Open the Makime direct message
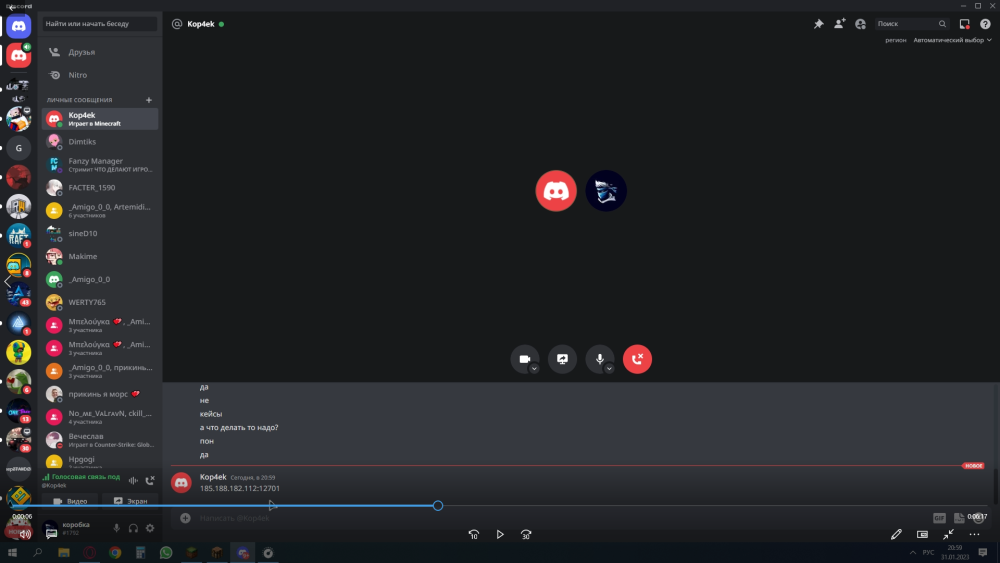 [99, 256]
